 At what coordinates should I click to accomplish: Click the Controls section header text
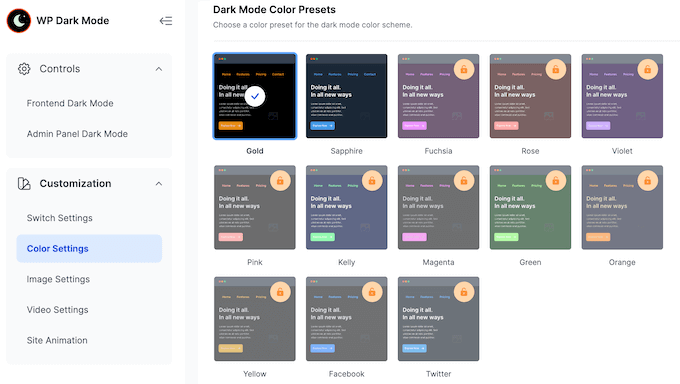pos(60,69)
